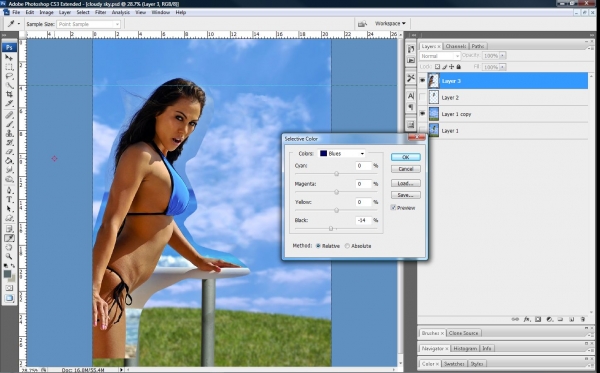The width and height of the screenshot is (600, 373).
Task: Click the screen mode icon in toolbox
Action: 9,298
